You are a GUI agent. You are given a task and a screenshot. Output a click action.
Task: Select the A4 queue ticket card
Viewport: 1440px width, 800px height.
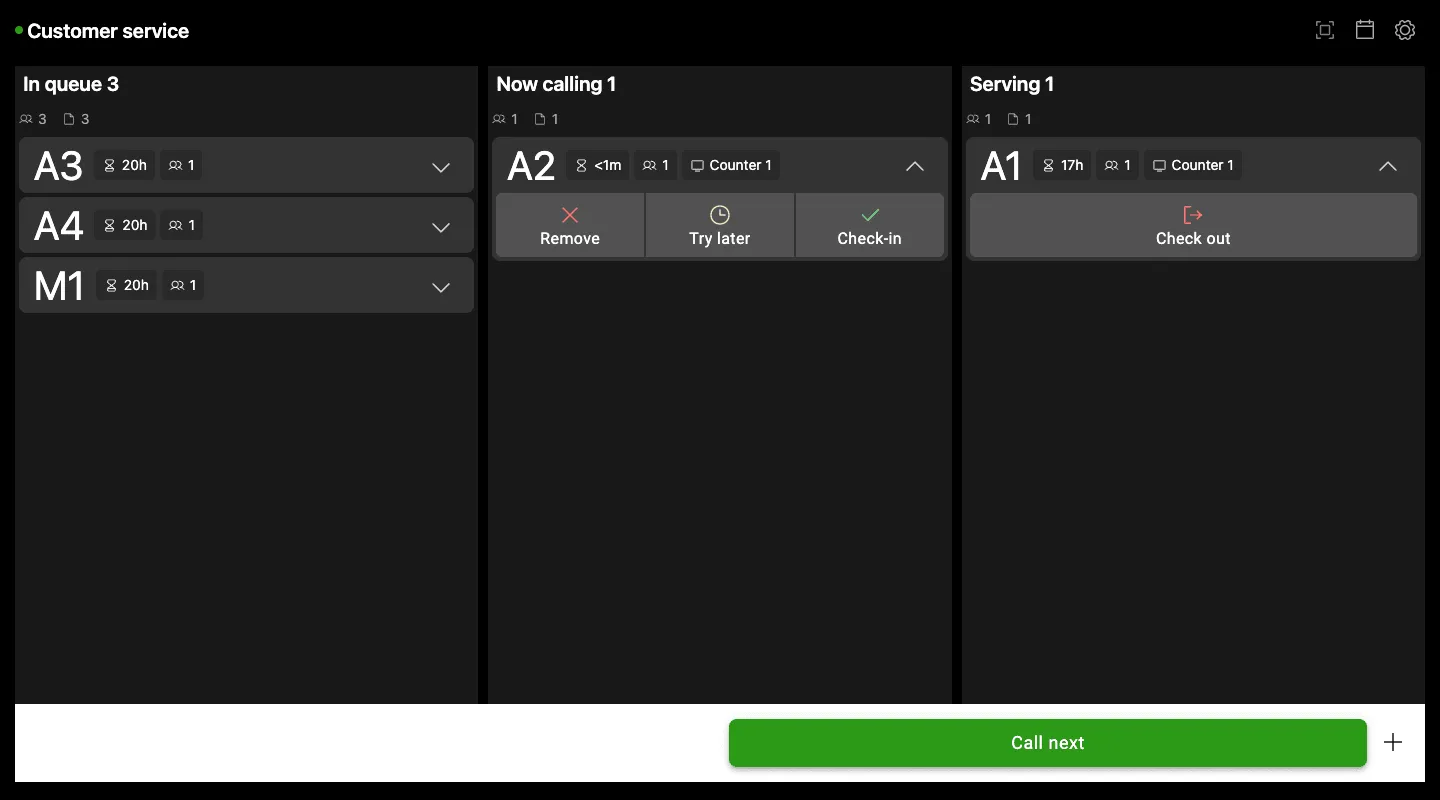pyautogui.click(x=246, y=225)
